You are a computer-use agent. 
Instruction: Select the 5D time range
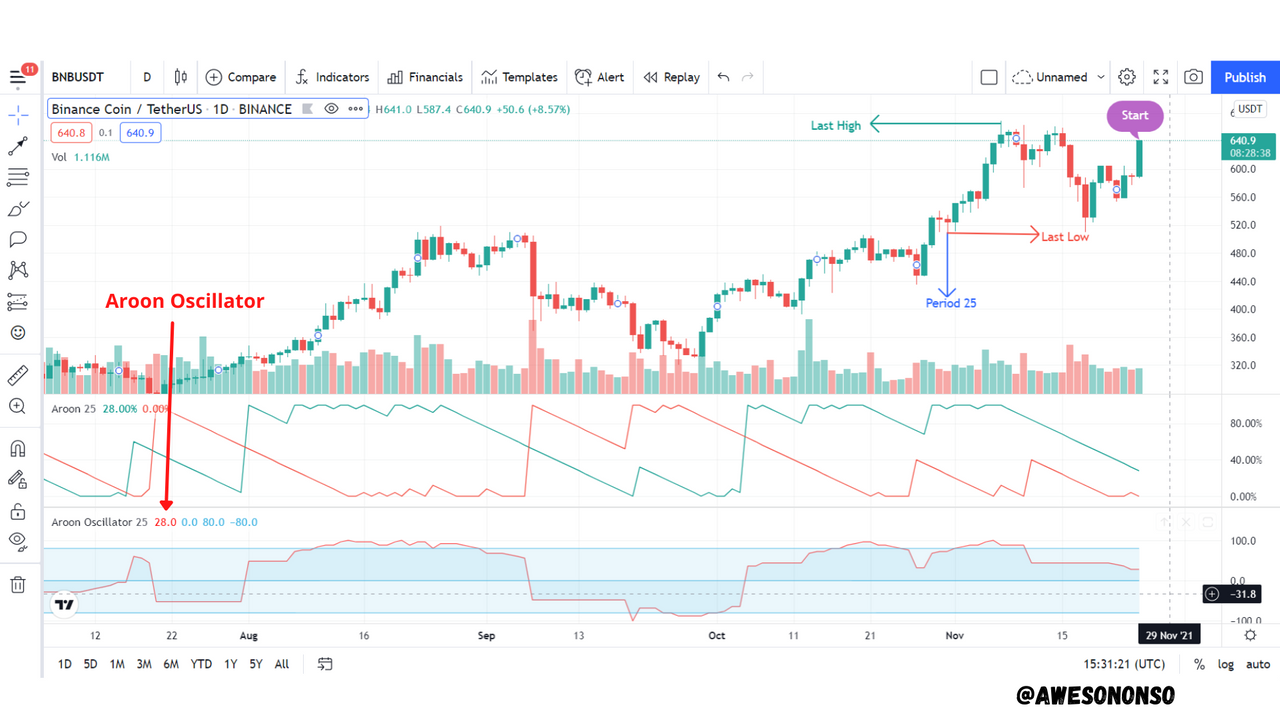[91, 664]
